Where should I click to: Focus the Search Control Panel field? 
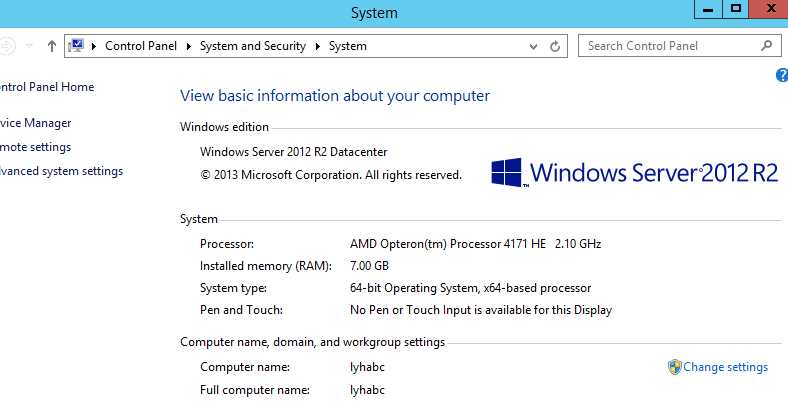tap(679, 46)
